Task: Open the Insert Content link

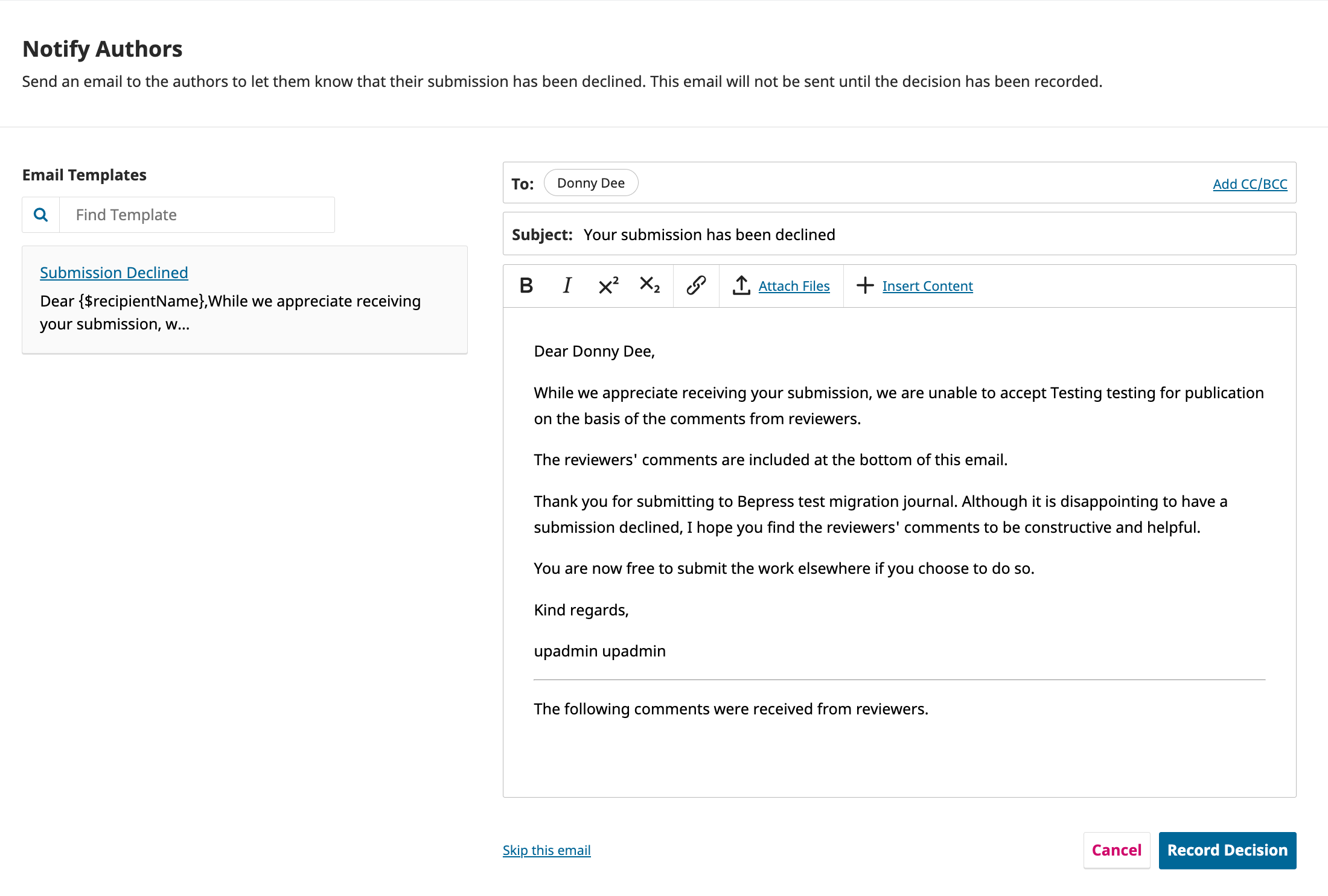Action: (927, 286)
